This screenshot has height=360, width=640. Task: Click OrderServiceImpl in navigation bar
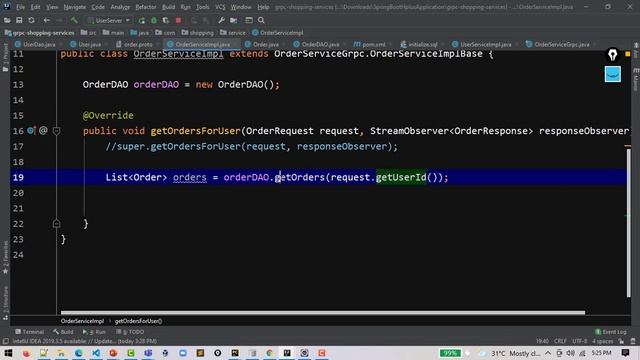click(x=278, y=33)
